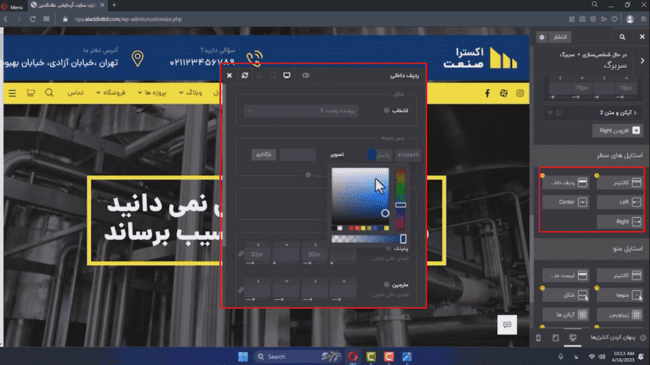
Task: Open menu style 'آیکن ها' icons option
Action: point(565,315)
